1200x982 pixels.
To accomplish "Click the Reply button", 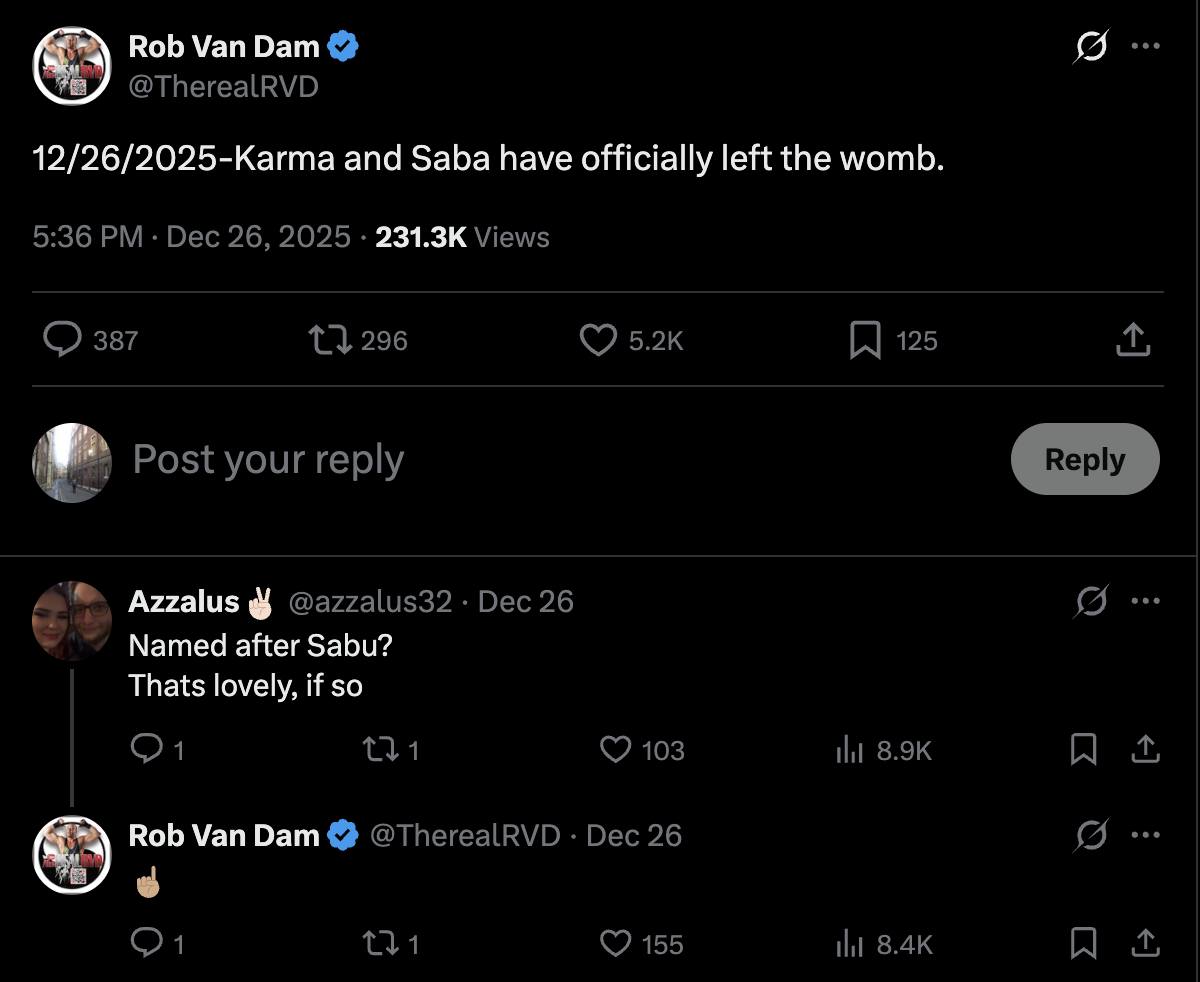I will click(1084, 459).
